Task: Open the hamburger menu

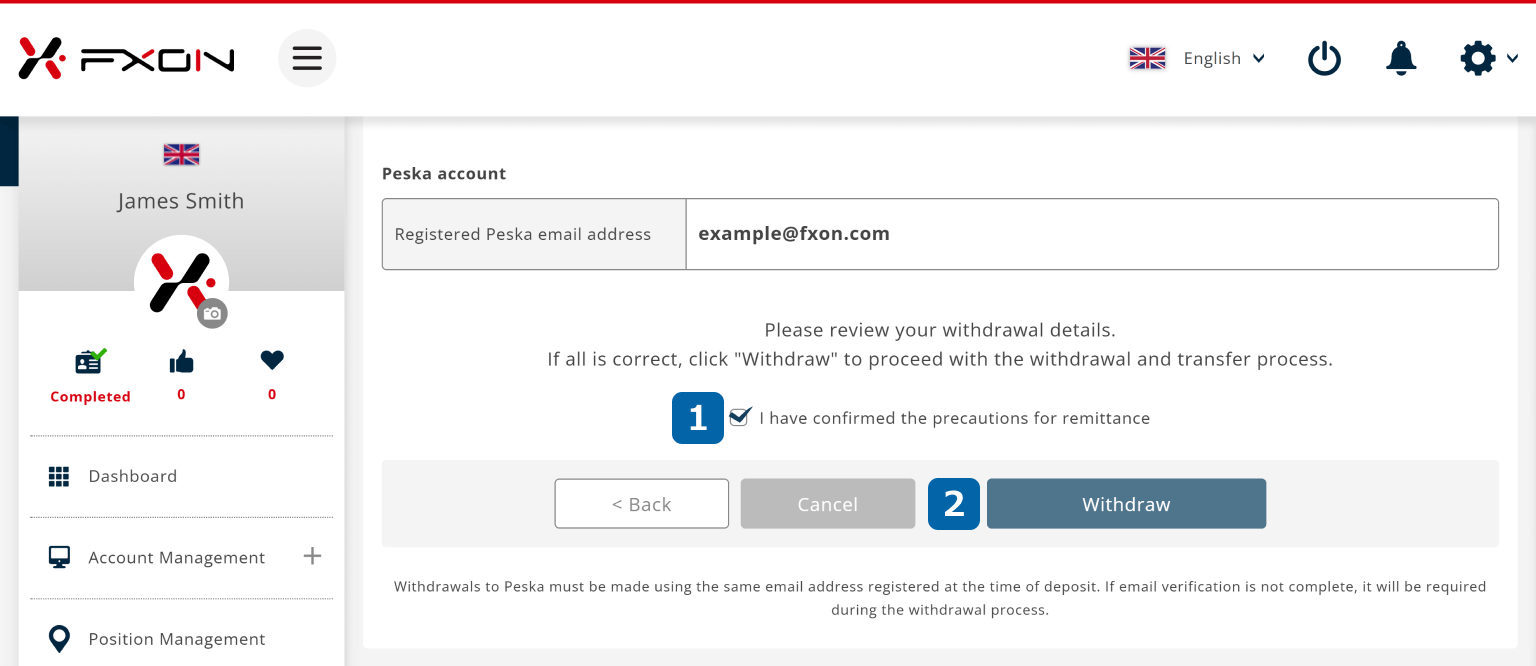Action: pyautogui.click(x=307, y=58)
